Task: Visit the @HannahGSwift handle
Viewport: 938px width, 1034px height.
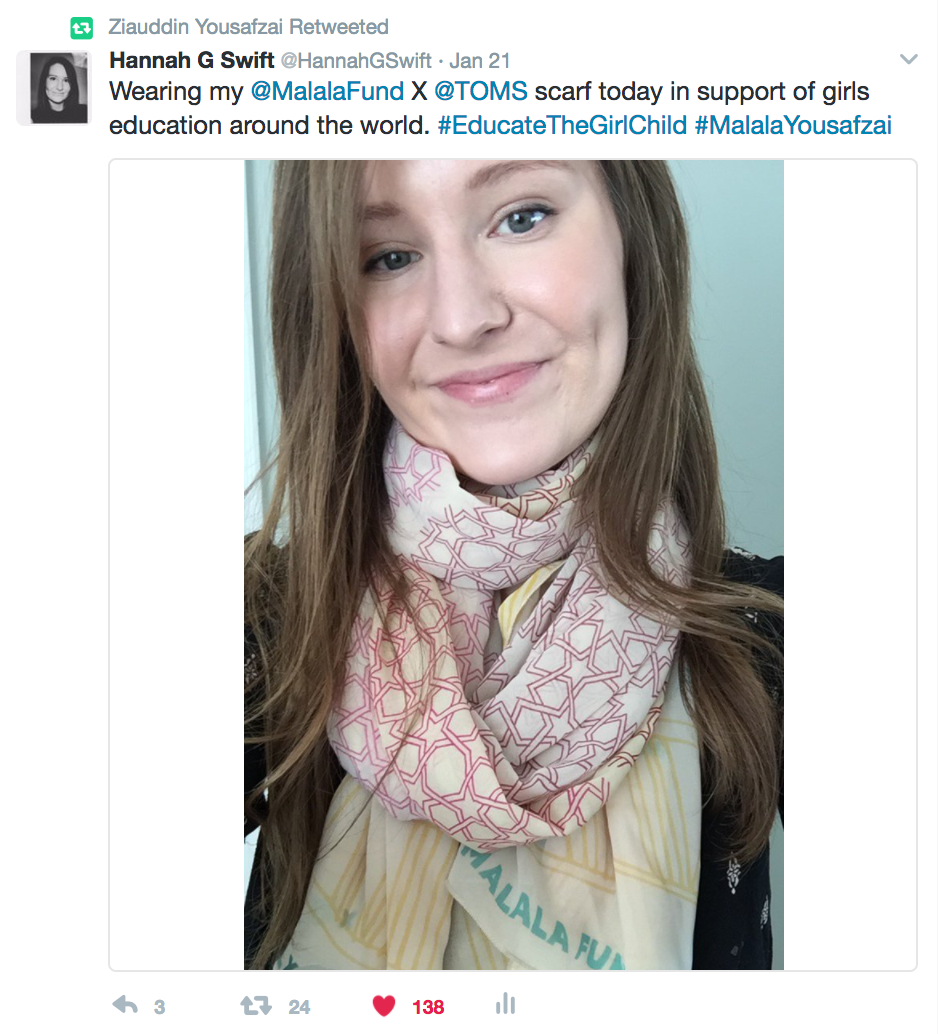Action: pos(356,61)
